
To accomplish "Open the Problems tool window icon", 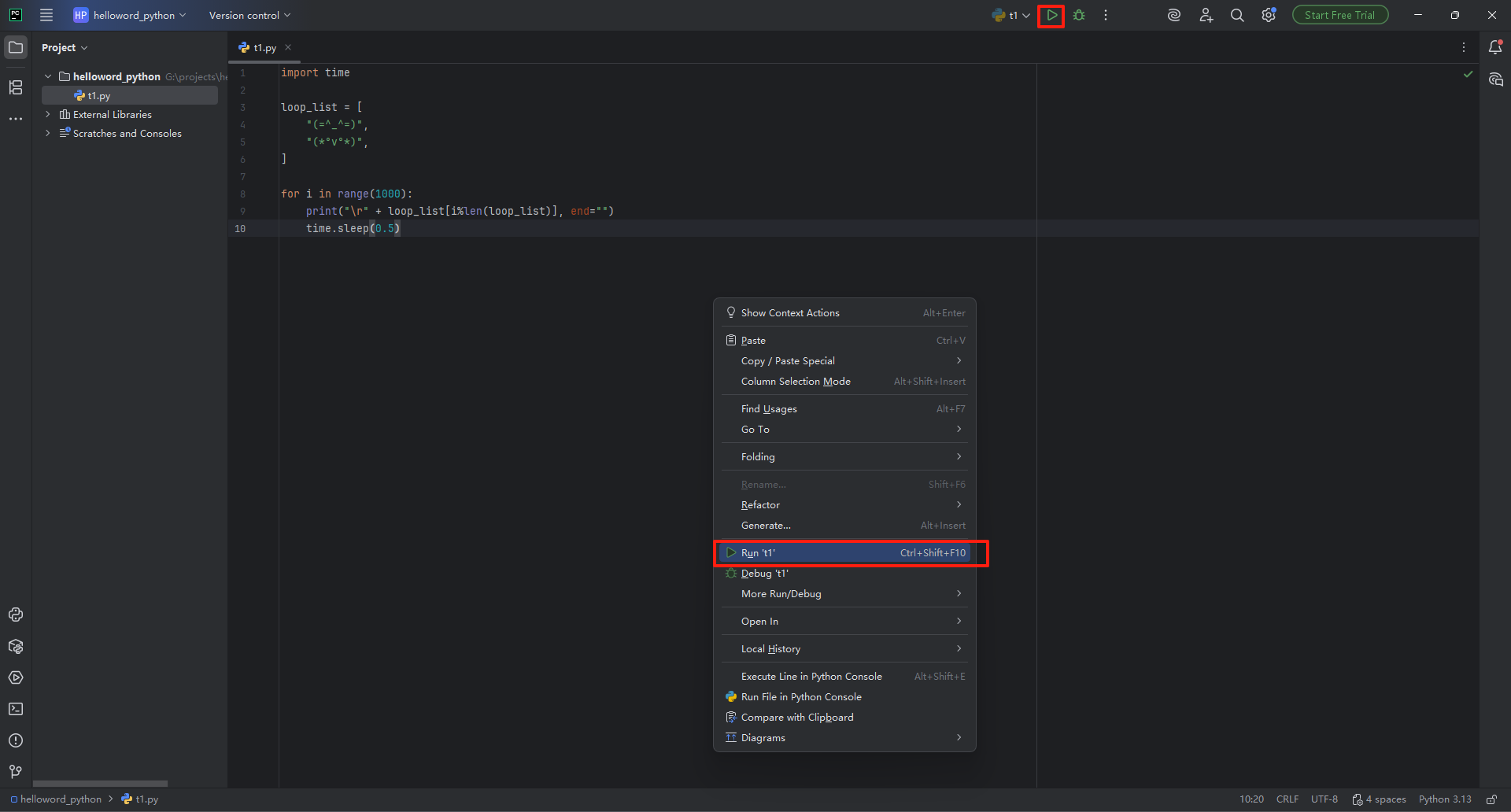I will point(16,741).
